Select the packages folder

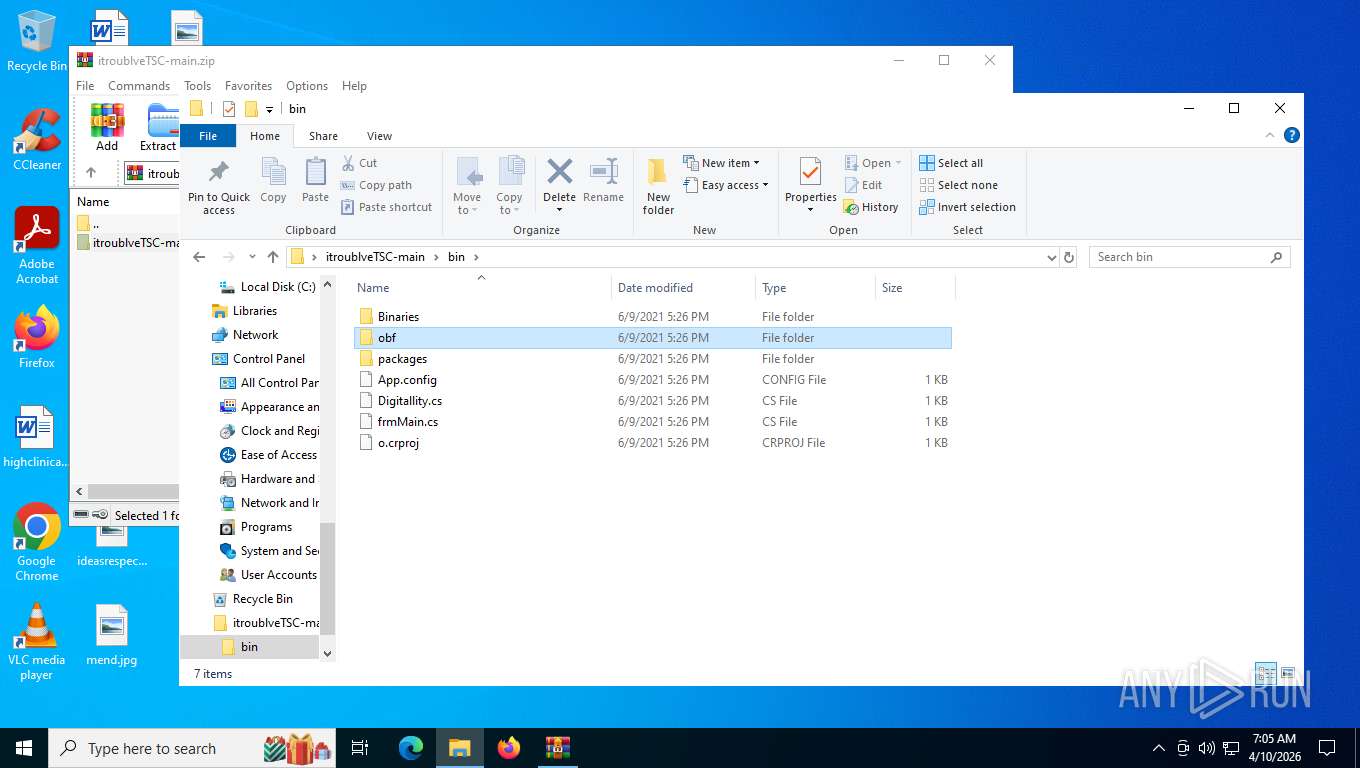(x=652, y=359)
